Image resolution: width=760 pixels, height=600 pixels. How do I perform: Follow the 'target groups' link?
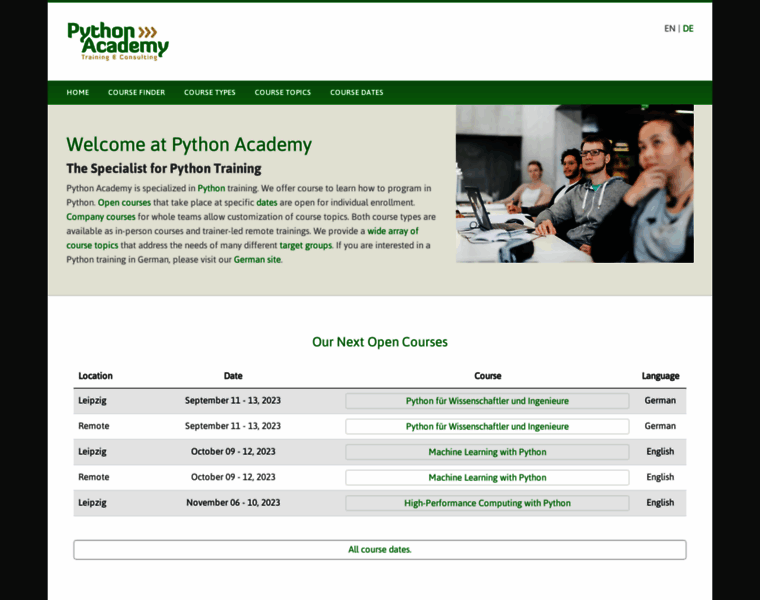click(306, 245)
